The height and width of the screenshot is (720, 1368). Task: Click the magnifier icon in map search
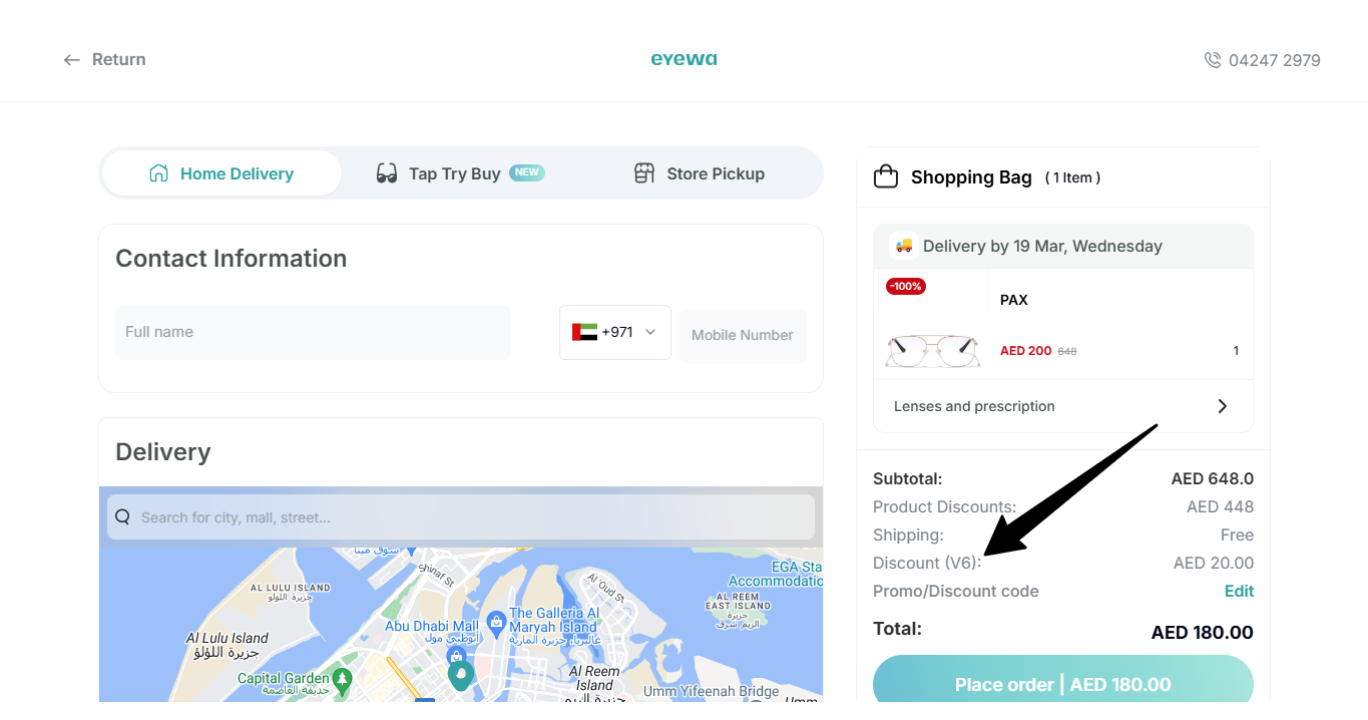pyautogui.click(x=122, y=517)
